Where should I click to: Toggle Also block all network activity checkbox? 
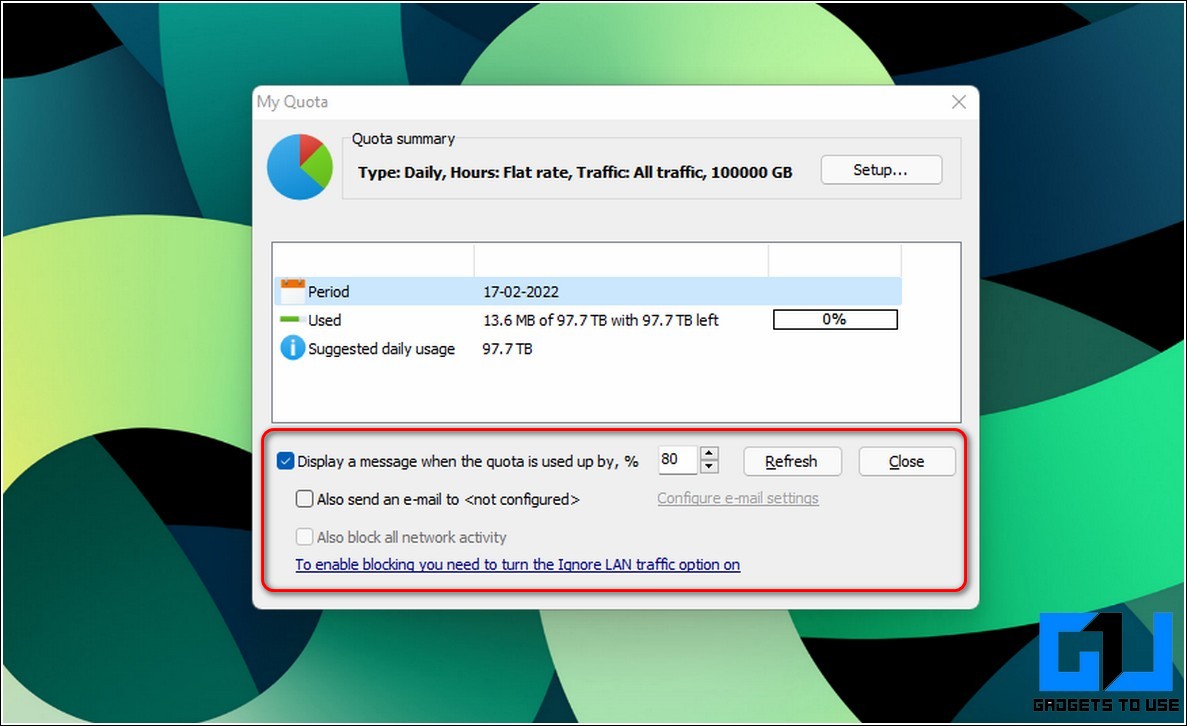coord(304,537)
